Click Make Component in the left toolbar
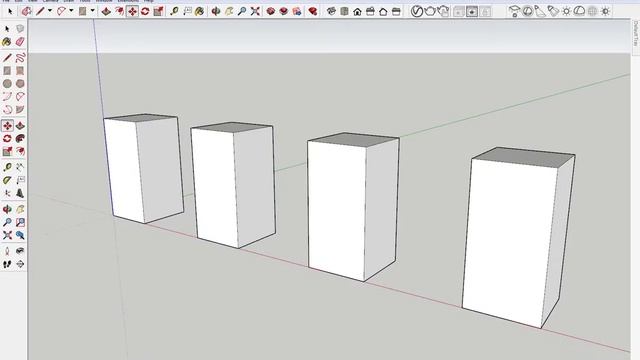Image resolution: width=640 pixels, height=360 pixels. (20, 29)
